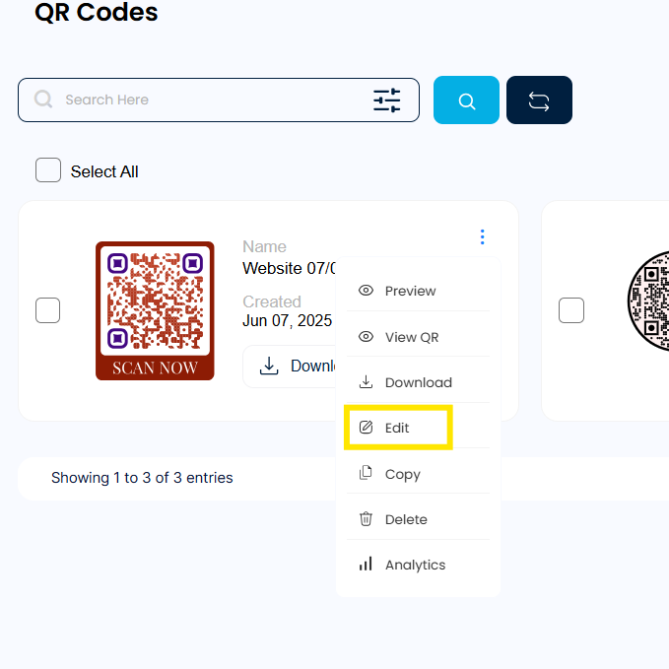This screenshot has width=669, height=669.
Task: Check the Website QR code card checkbox
Action: click(48, 311)
